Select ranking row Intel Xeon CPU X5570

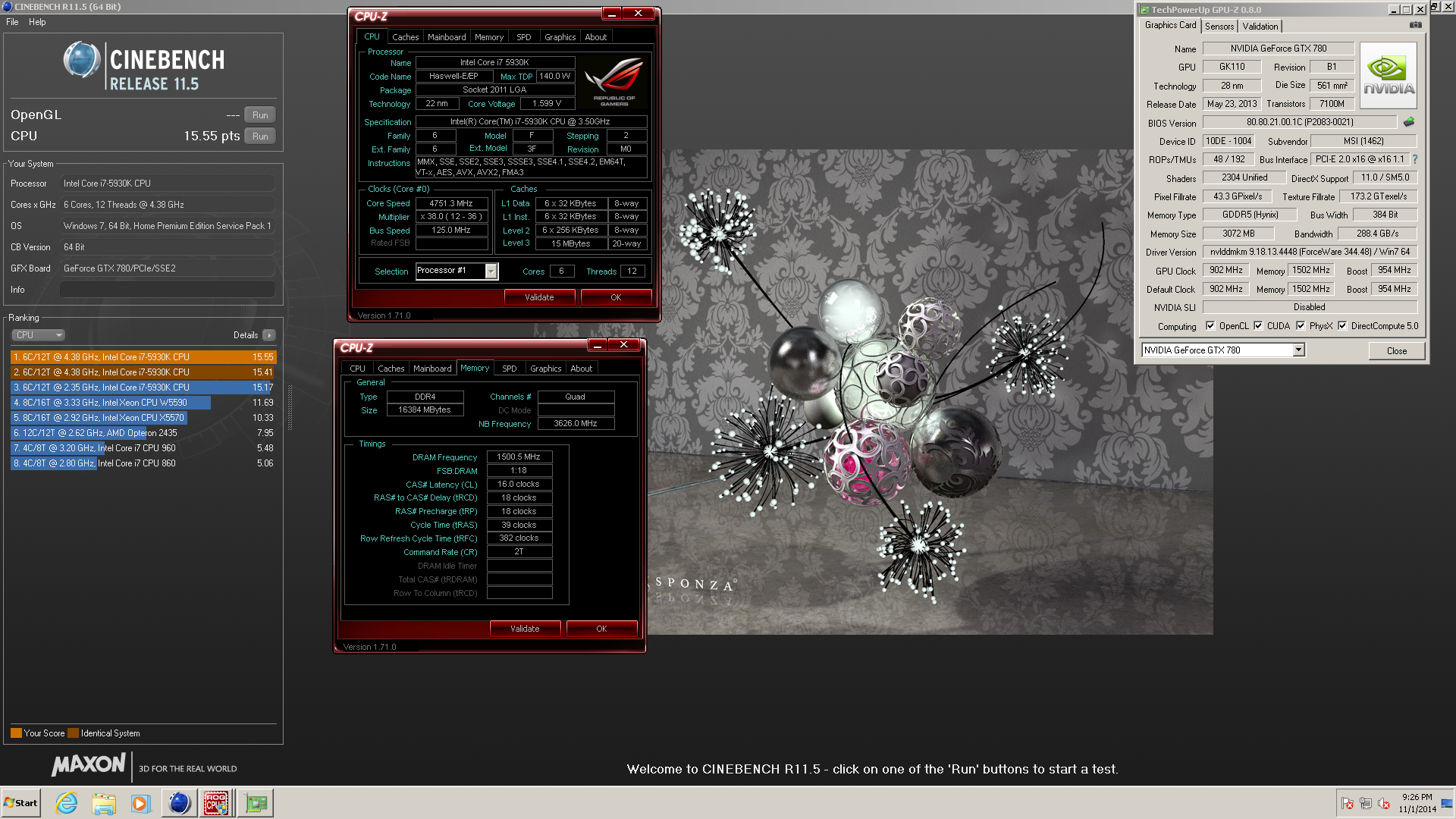point(143,418)
